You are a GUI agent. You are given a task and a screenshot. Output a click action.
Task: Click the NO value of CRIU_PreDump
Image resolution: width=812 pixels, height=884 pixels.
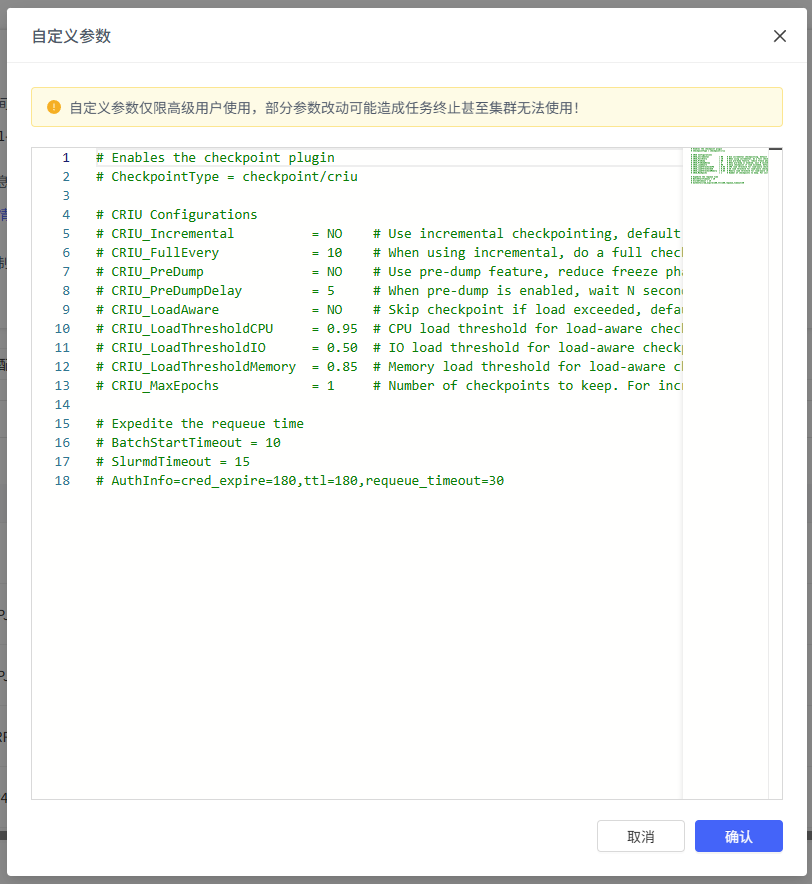[334, 272]
